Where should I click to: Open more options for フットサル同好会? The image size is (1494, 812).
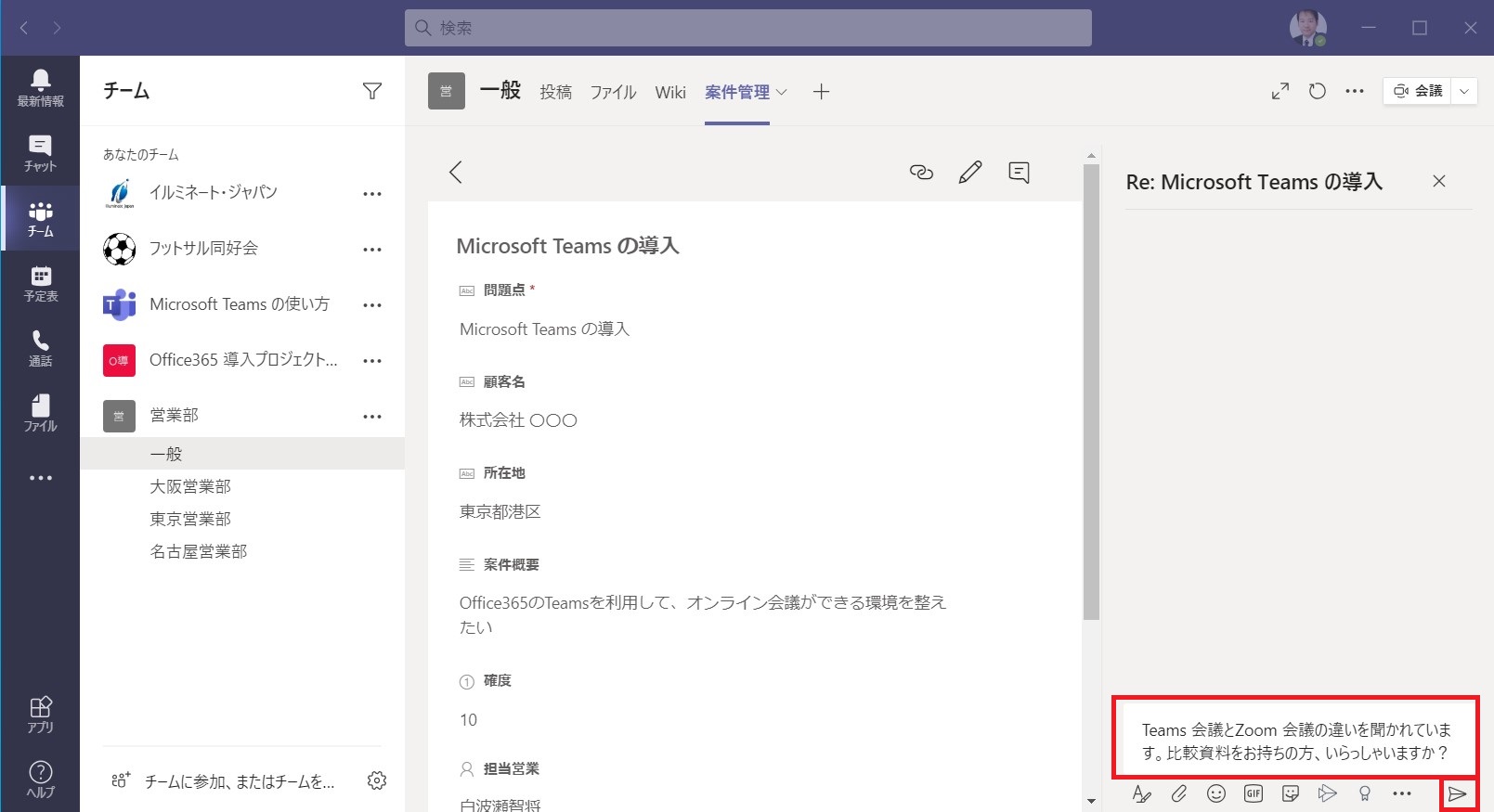point(372,250)
